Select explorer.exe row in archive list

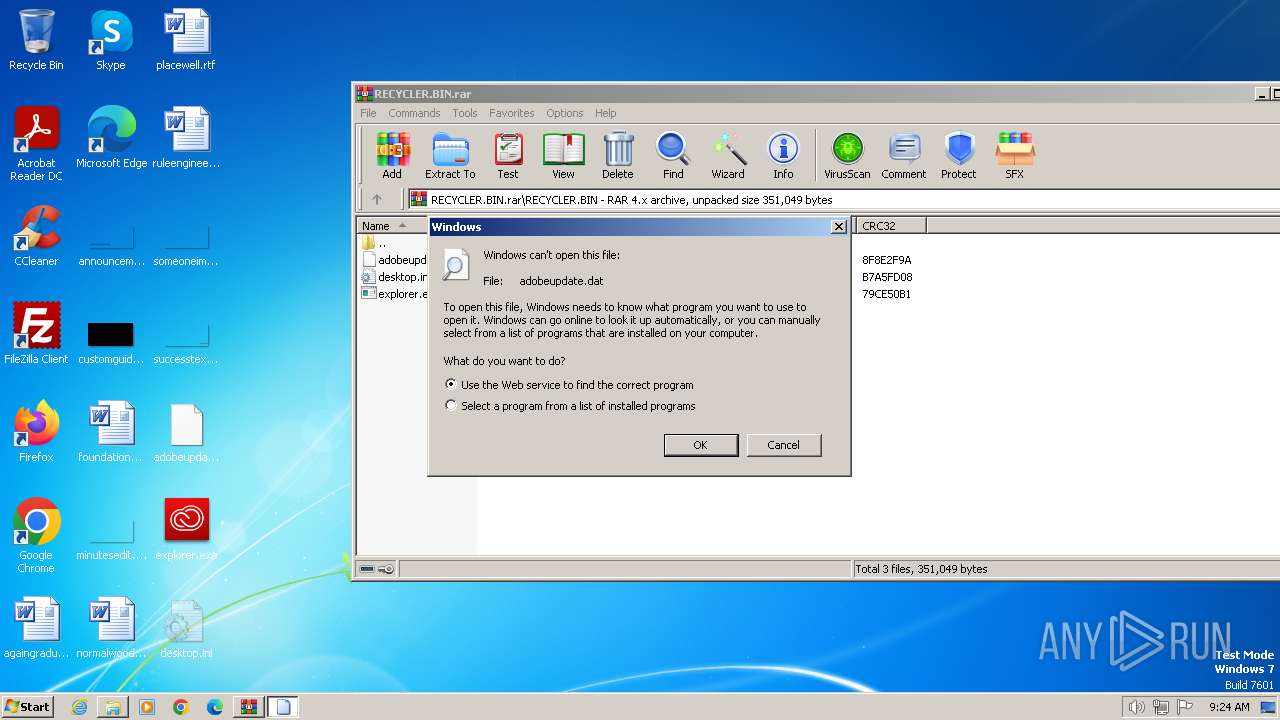(x=393, y=294)
